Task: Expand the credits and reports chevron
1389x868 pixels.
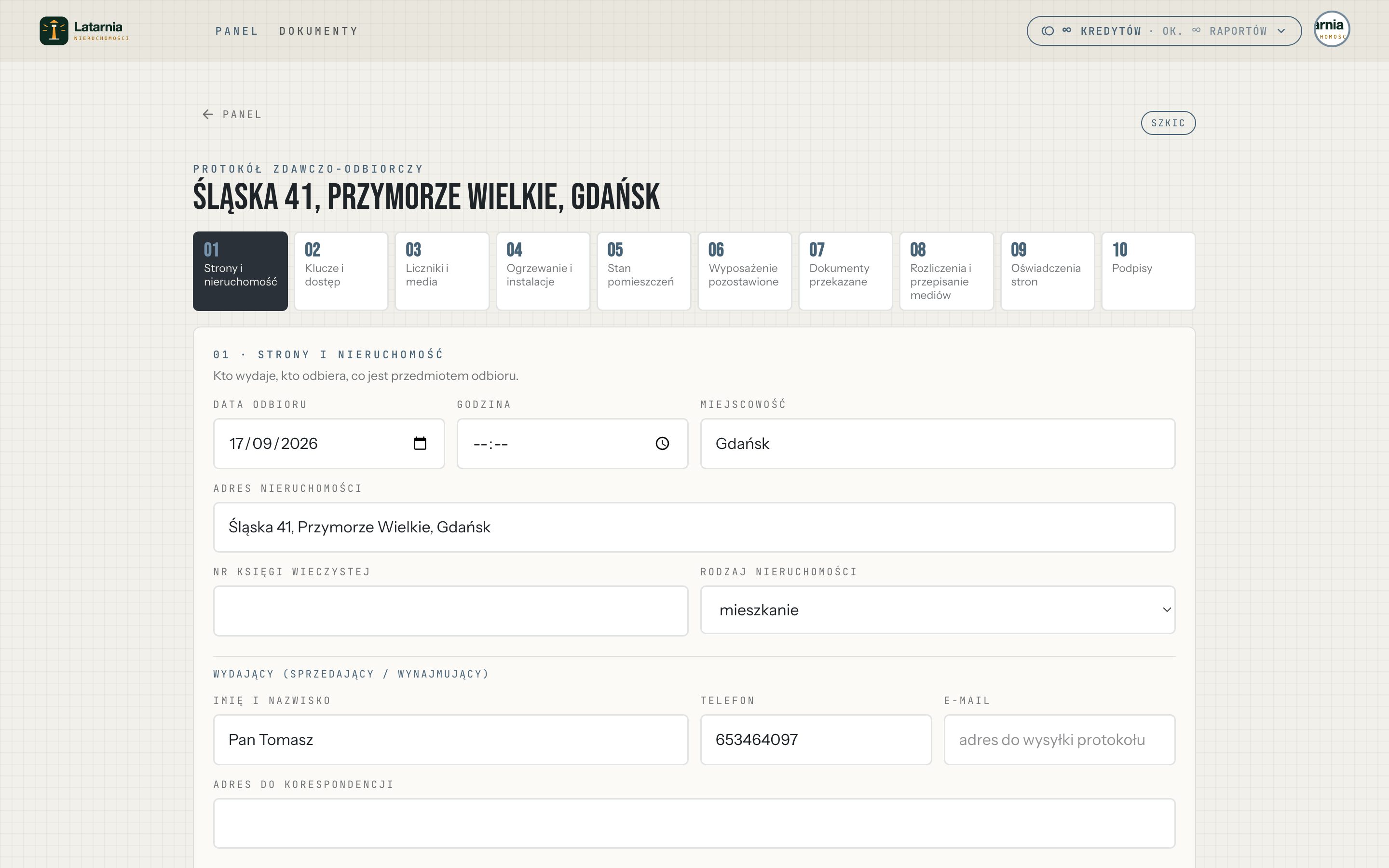Action: click(1281, 31)
